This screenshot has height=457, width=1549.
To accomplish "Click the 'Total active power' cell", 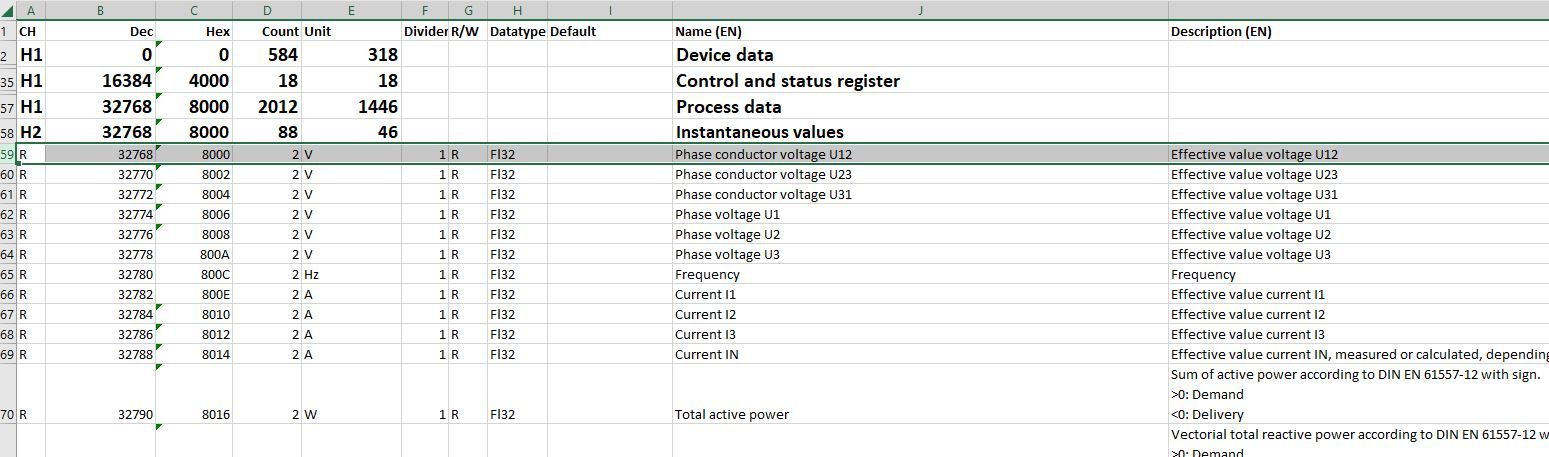I will [732, 414].
